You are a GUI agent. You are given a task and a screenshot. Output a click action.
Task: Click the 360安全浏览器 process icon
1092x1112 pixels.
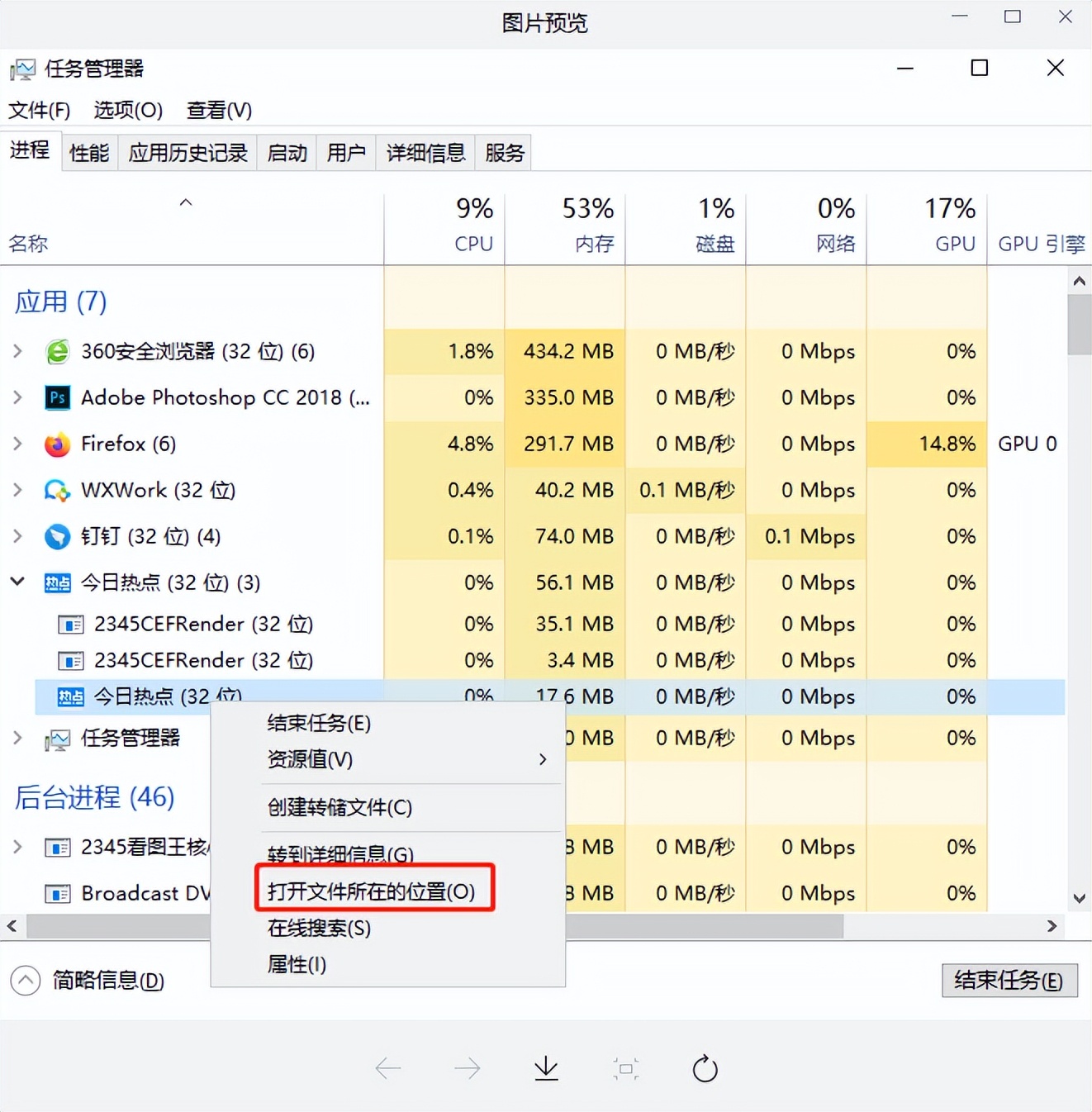56,351
